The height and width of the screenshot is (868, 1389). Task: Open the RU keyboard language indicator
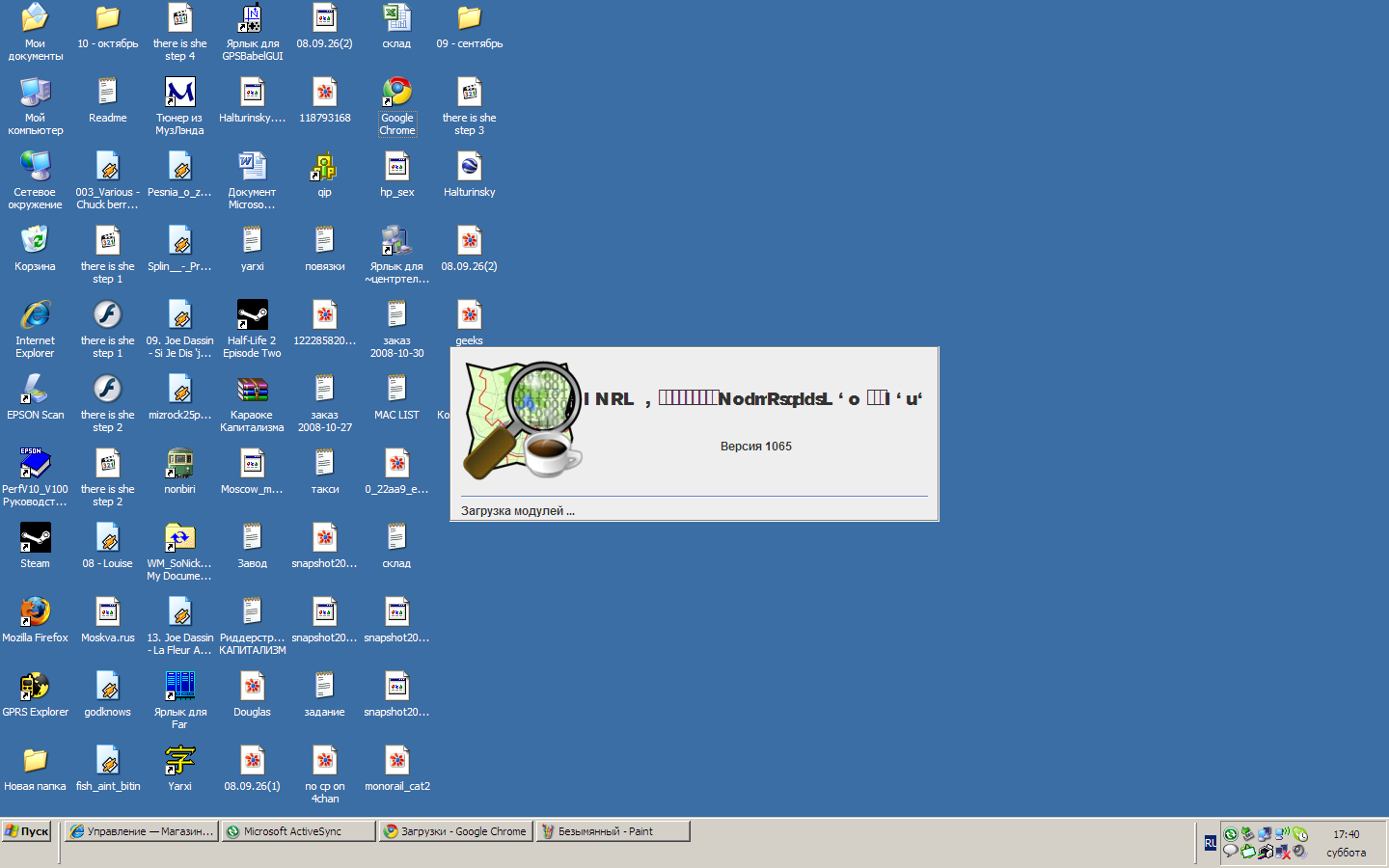click(1210, 843)
